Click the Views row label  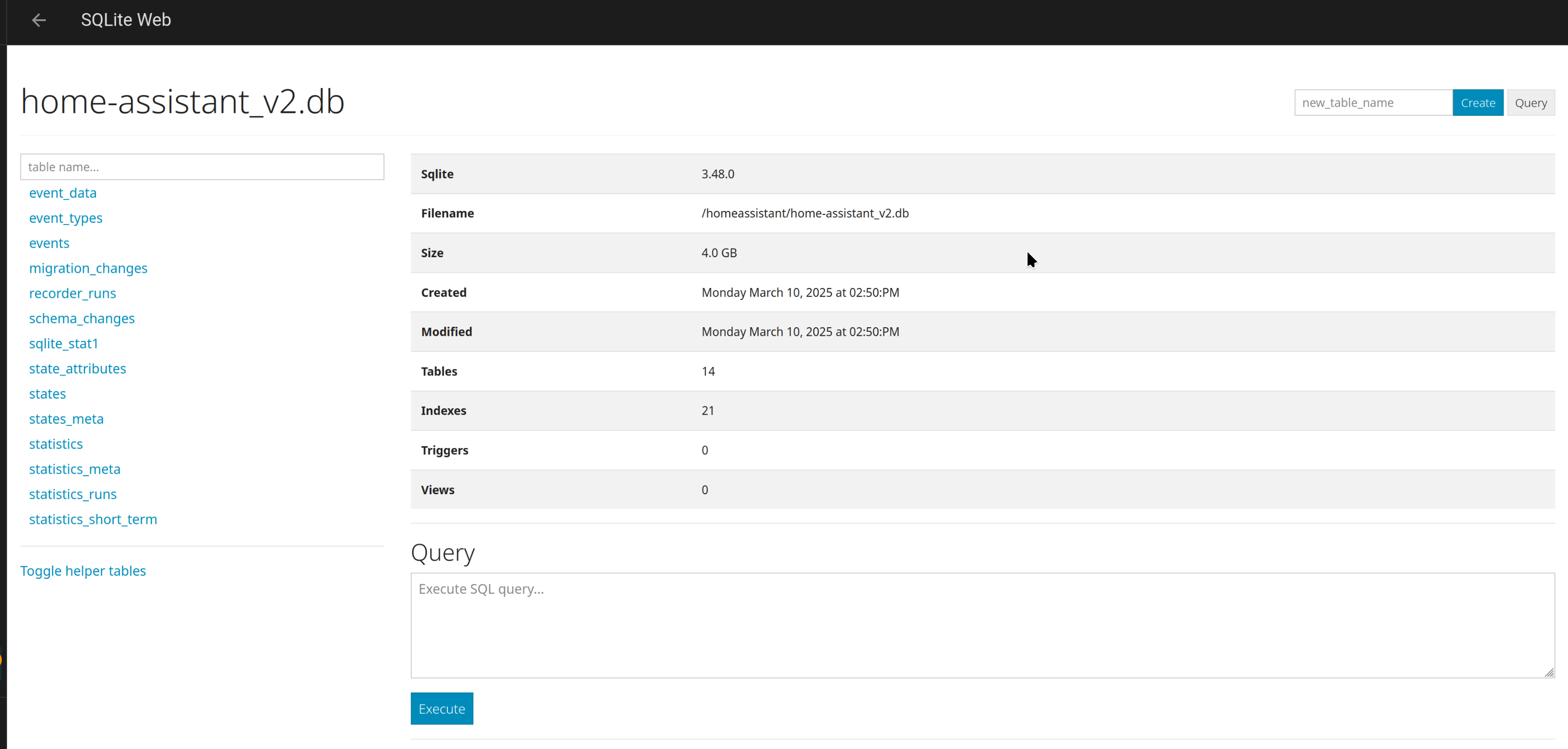coord(438,490)
